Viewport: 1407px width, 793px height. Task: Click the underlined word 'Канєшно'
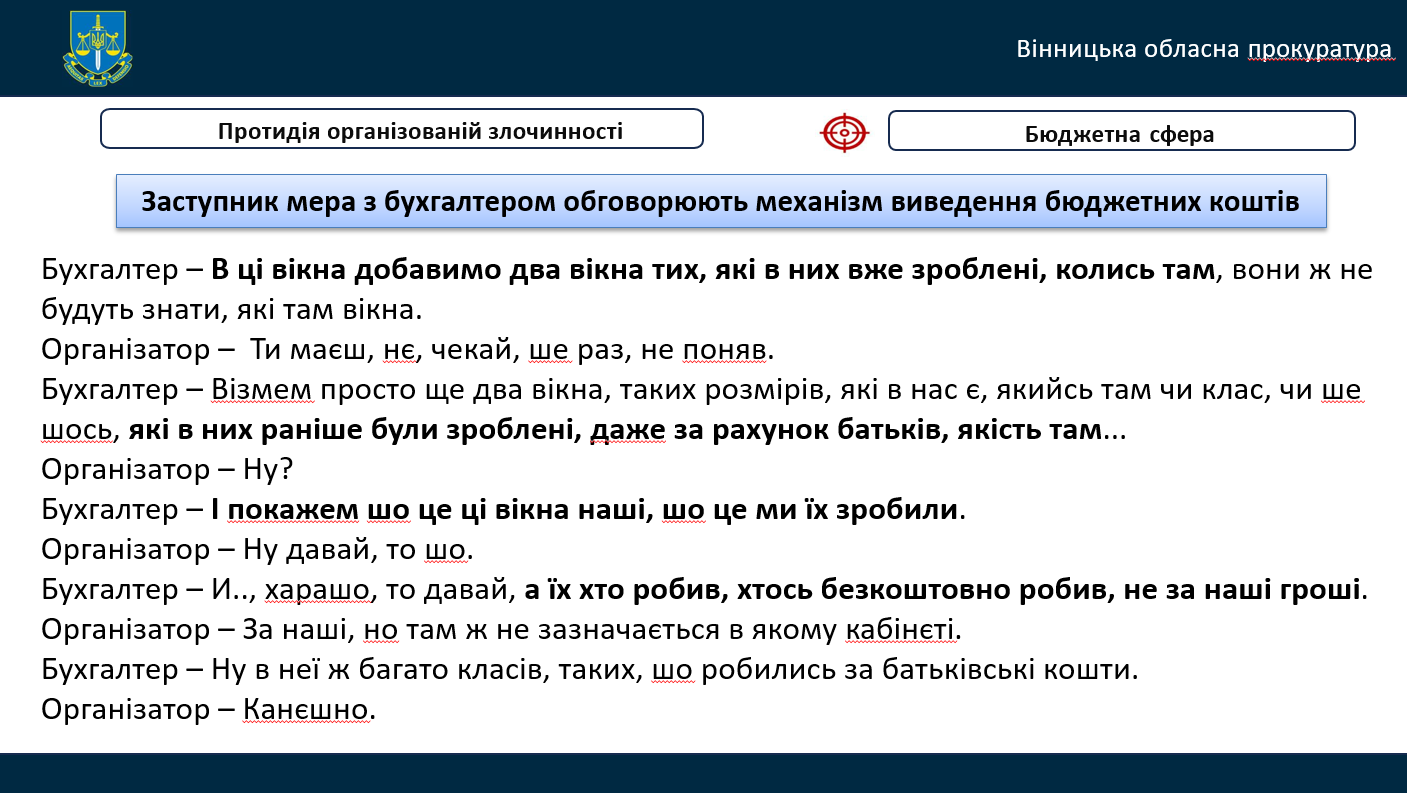coord(306,710)
